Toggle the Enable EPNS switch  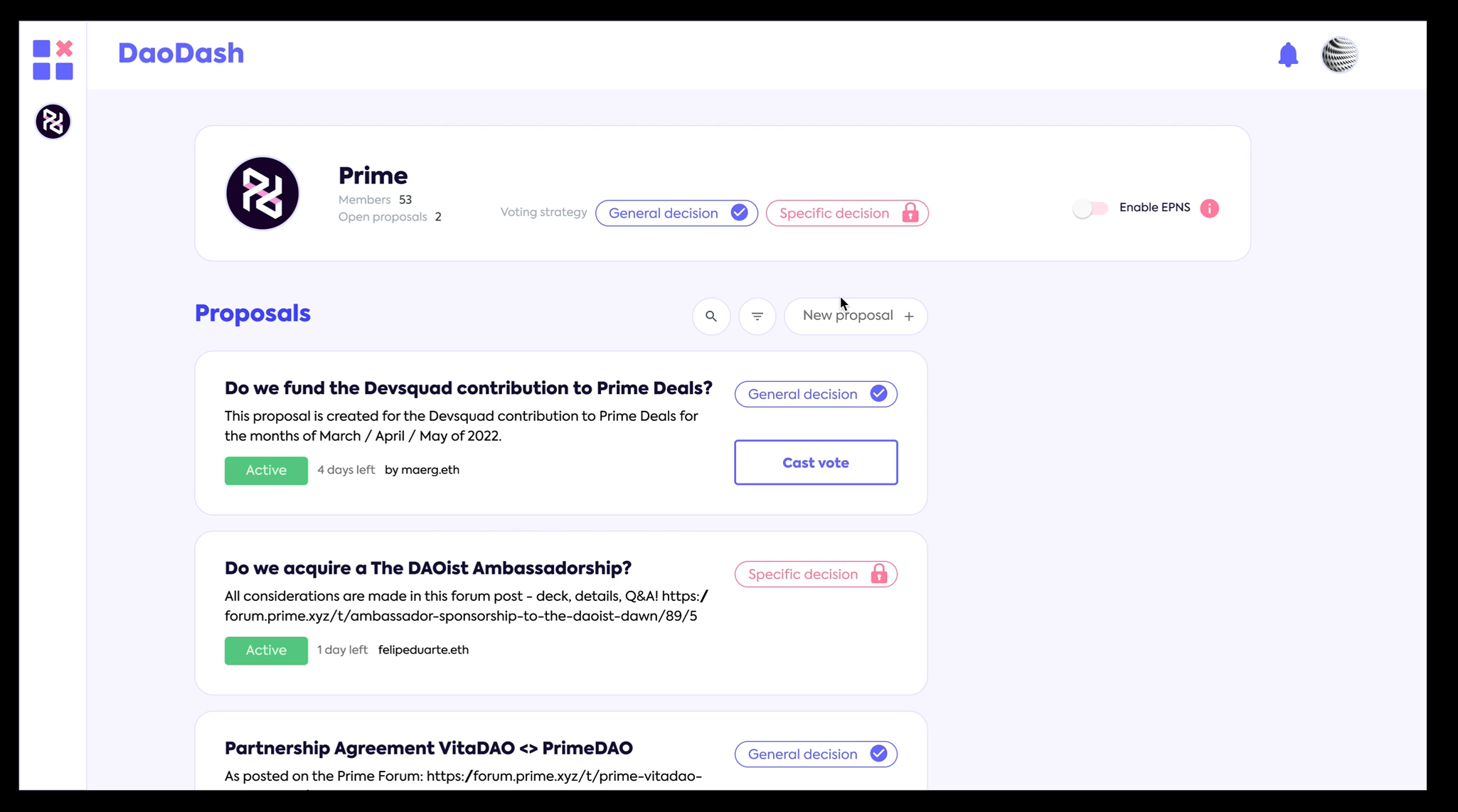[x=1090, y=208]
